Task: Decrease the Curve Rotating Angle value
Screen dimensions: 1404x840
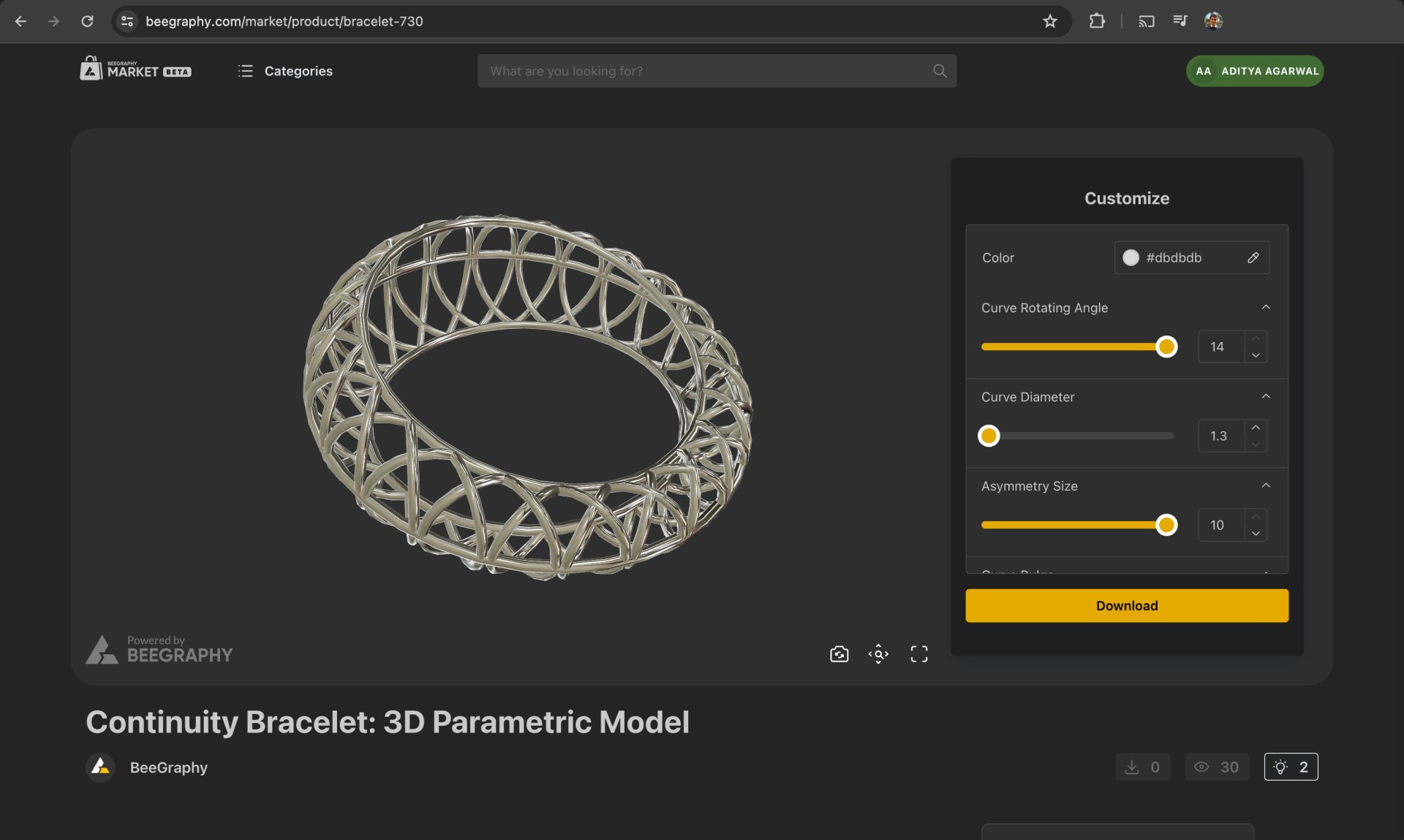Action: coord(1256,355)
